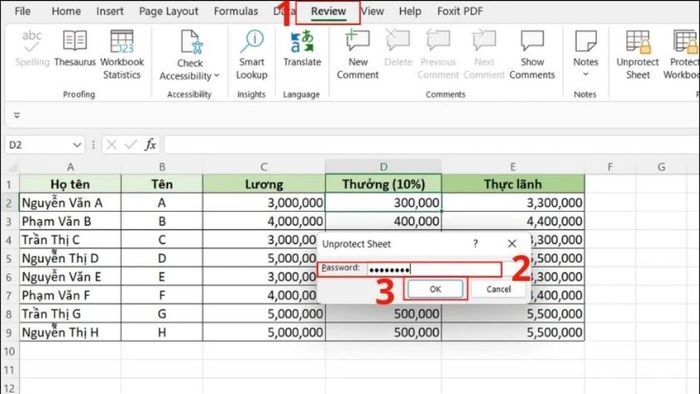This screenshot has width=700, height=394.
Task: Click the 'Lương' header cell
Action: pyautogui.click(x=264, y=184)
